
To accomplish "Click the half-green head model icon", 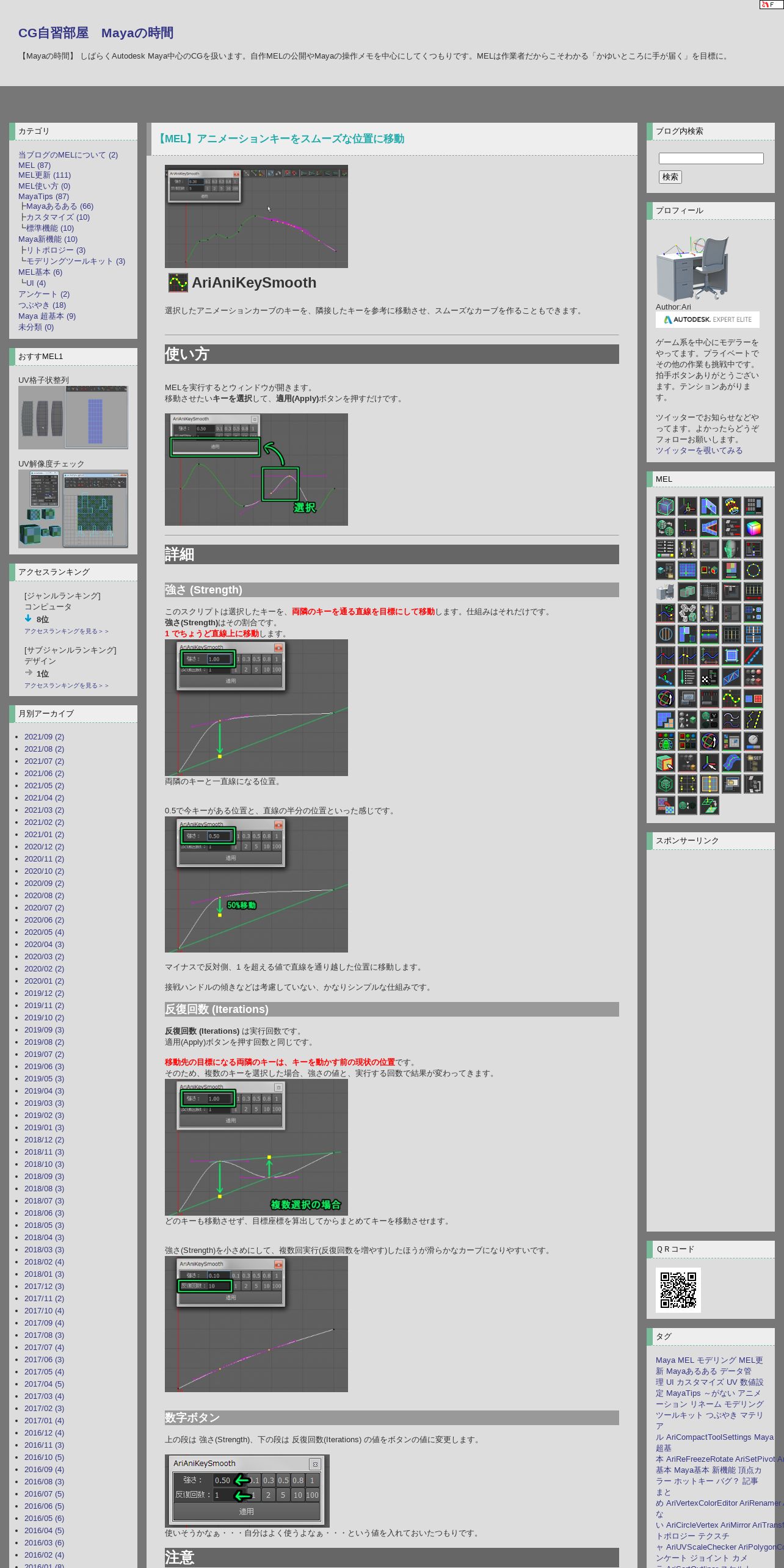I will pos(731,549).
